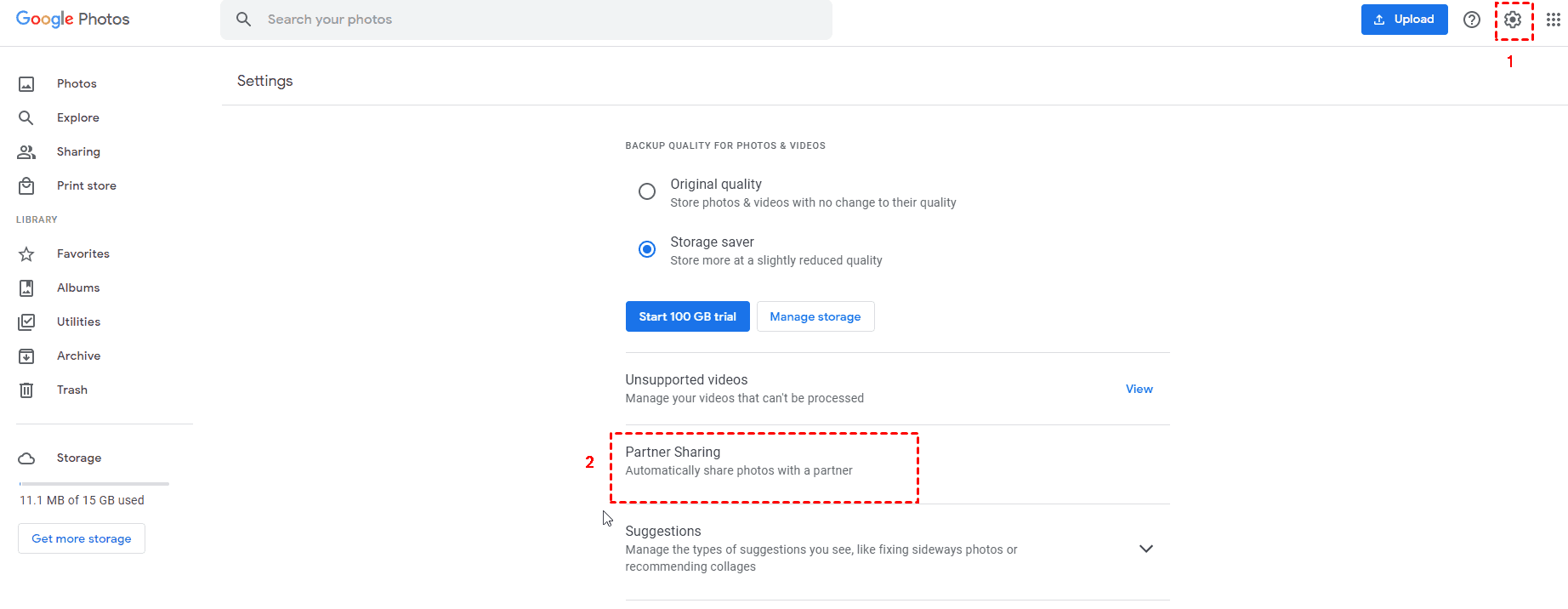Select the Storage saver radio button

coord(647,249)
